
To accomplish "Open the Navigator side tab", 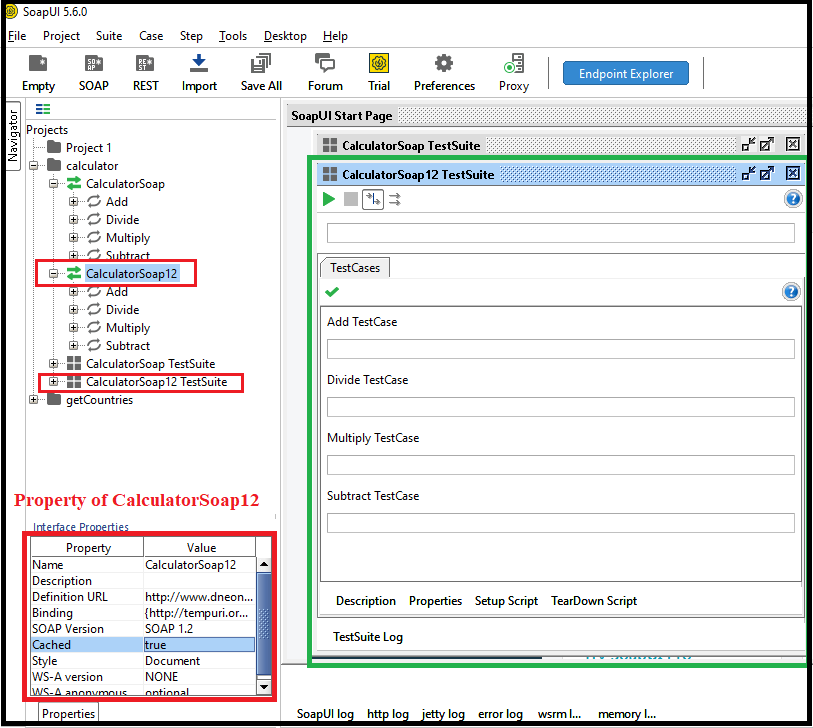I will click(x=12, y=136).
